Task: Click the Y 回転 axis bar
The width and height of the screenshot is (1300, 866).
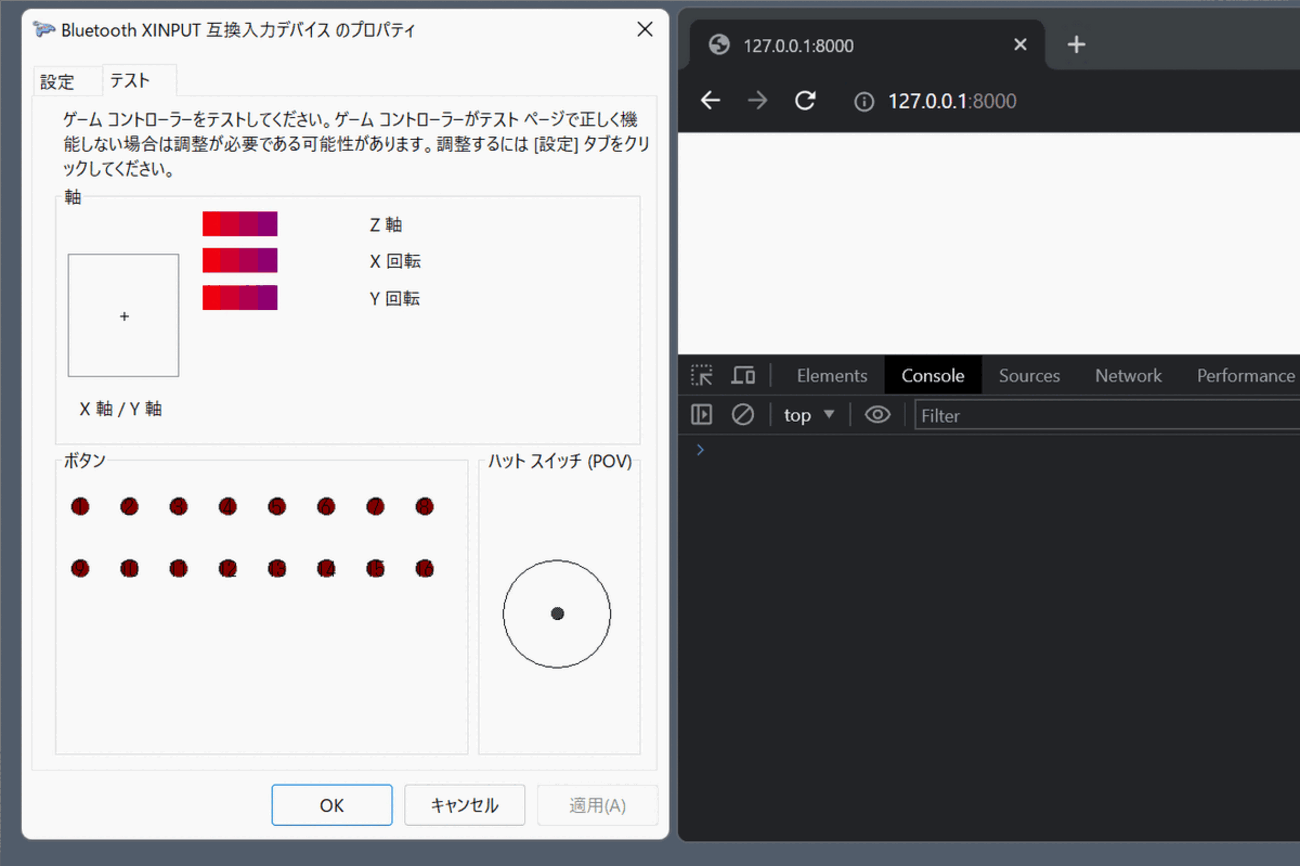Action: click(x=240, y=298)
